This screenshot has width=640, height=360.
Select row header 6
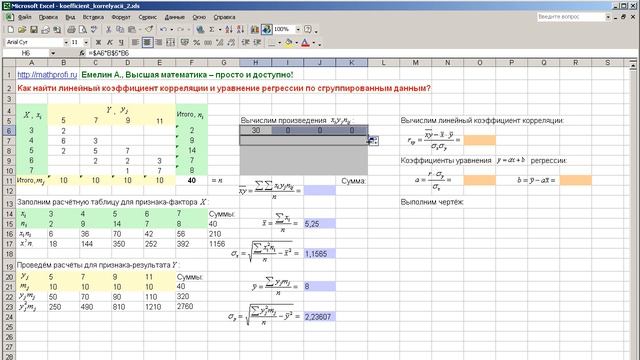pos(9,131)
